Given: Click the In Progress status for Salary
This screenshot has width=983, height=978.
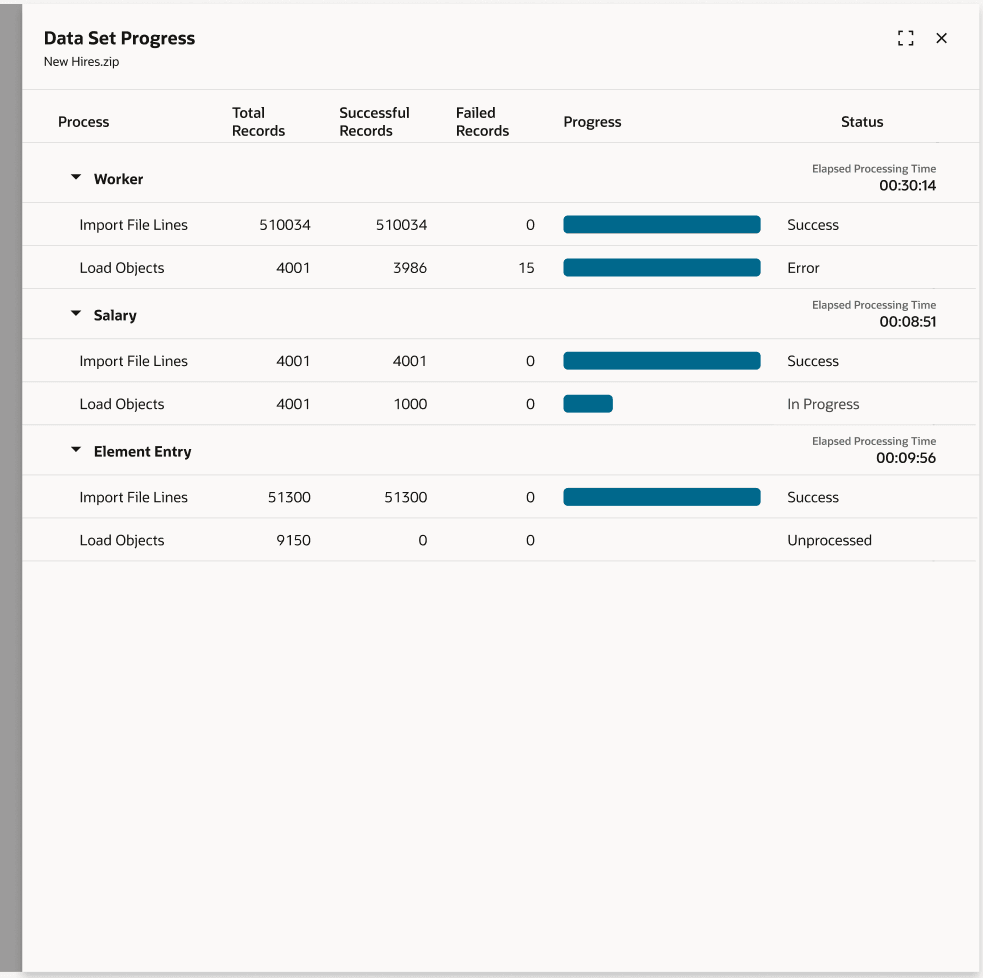Looking at the screenshot, I should [823, 404].
